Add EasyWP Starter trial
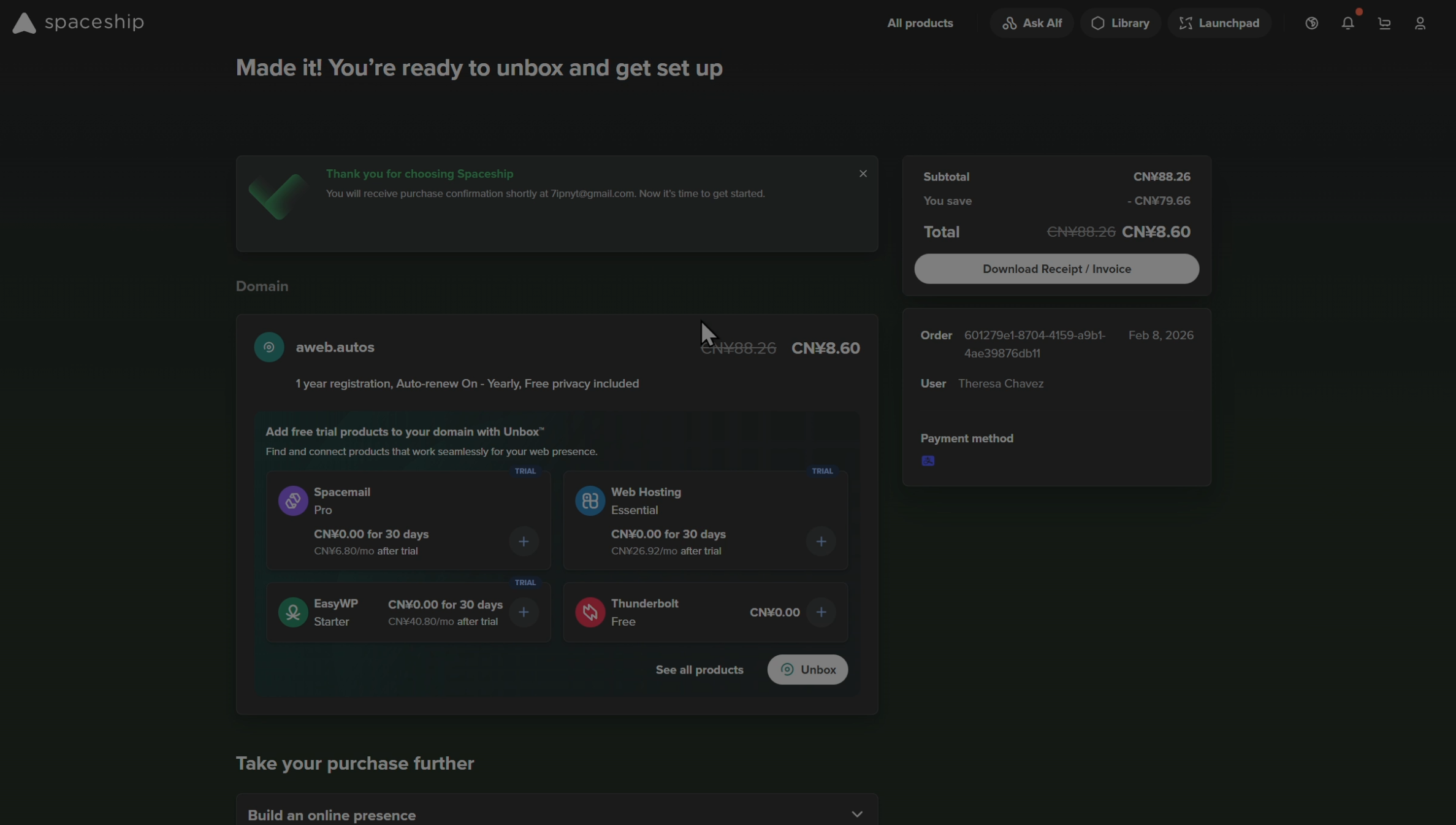Screen dimensions: 1456x825 click(x=524, y=612)
